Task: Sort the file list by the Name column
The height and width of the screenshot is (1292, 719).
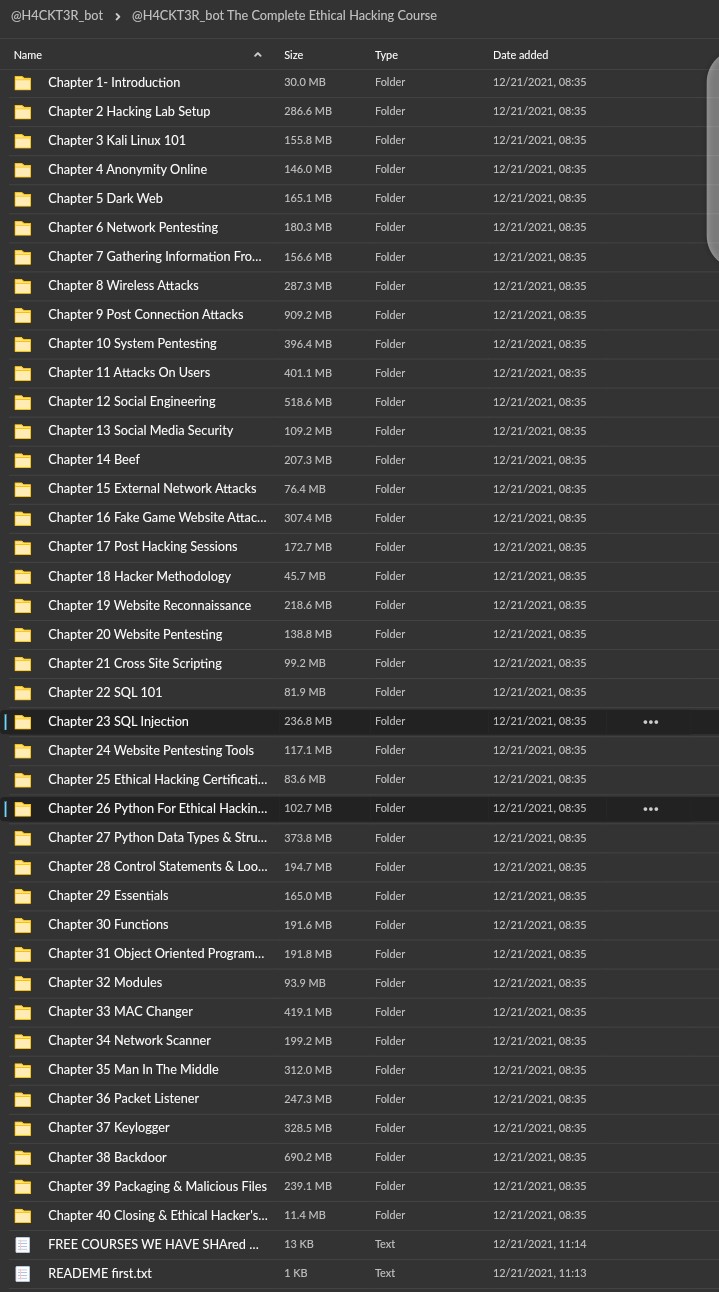Action: pos(28,55)
